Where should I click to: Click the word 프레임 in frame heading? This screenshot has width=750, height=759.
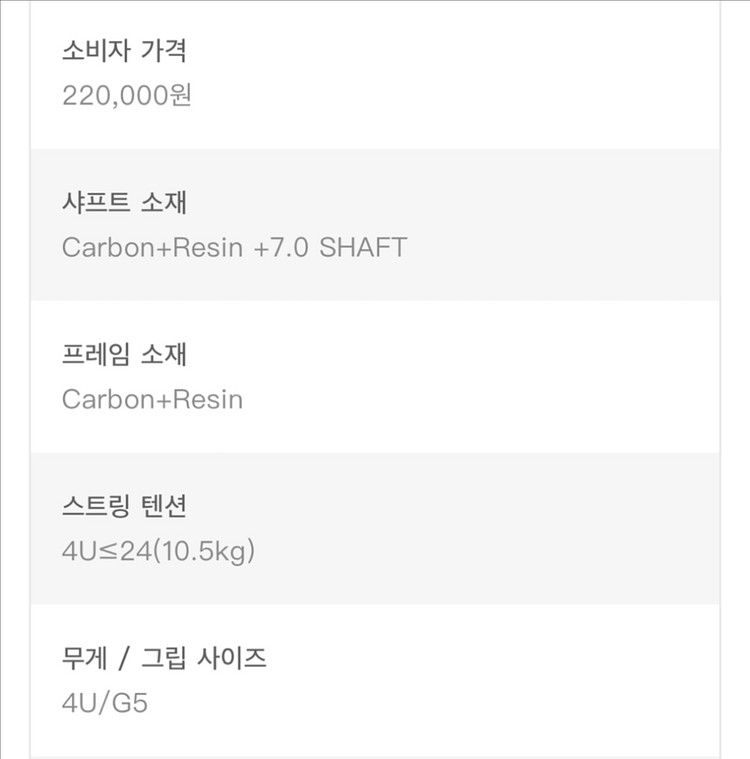pos(96,354)
